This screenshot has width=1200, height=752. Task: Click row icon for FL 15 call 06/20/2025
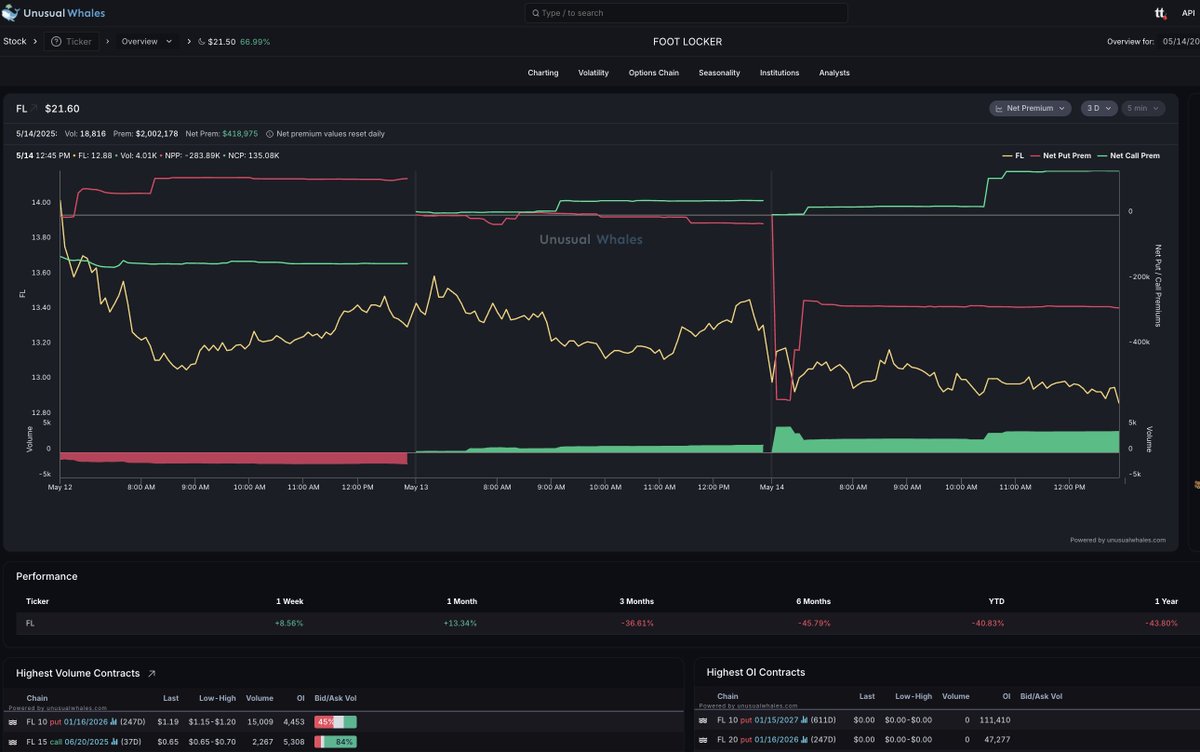[12, 741]
